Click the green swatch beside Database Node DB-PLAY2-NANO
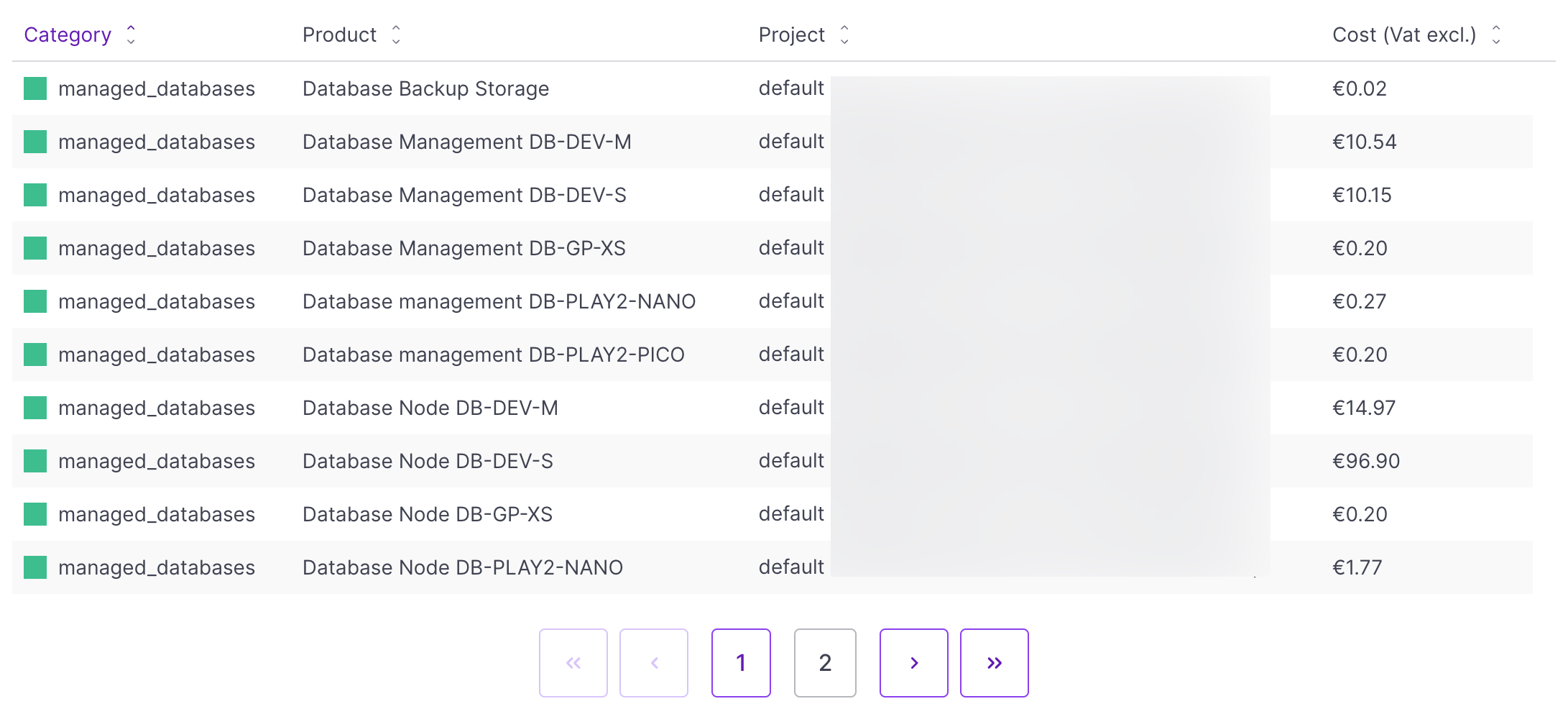 [35, 567]
